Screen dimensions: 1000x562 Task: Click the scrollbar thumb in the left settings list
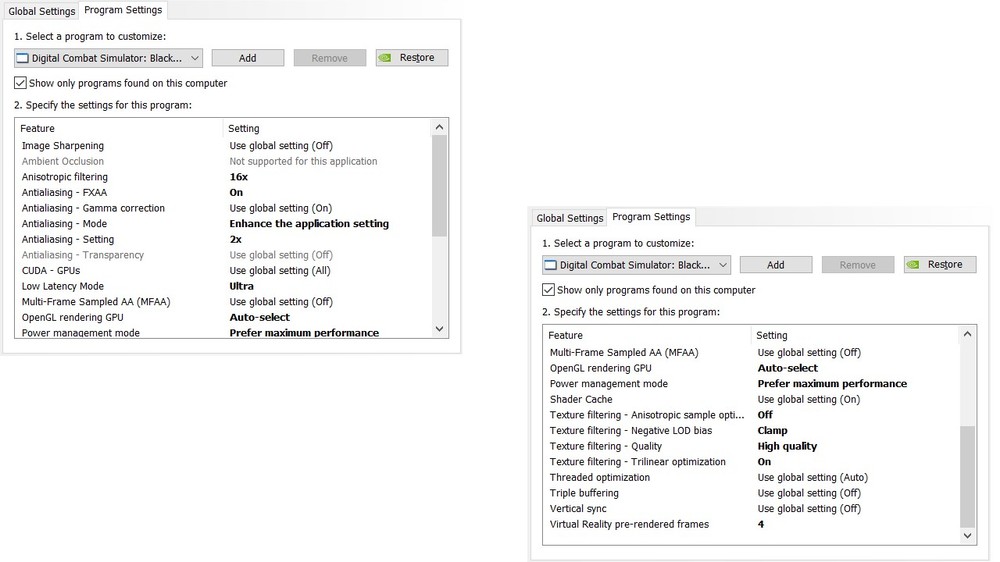[440, 185]
